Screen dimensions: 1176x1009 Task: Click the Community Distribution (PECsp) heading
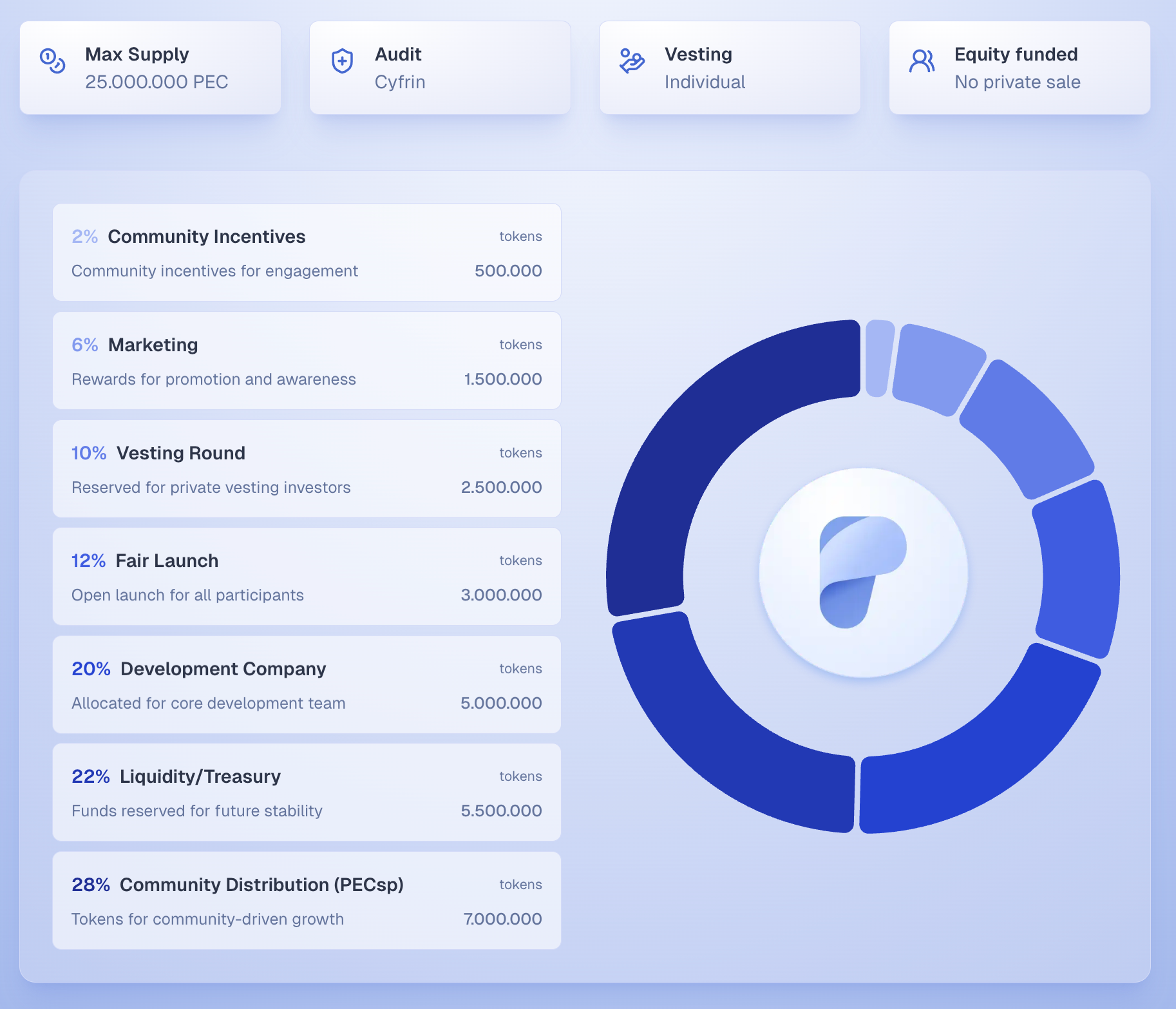pos(261,885)
